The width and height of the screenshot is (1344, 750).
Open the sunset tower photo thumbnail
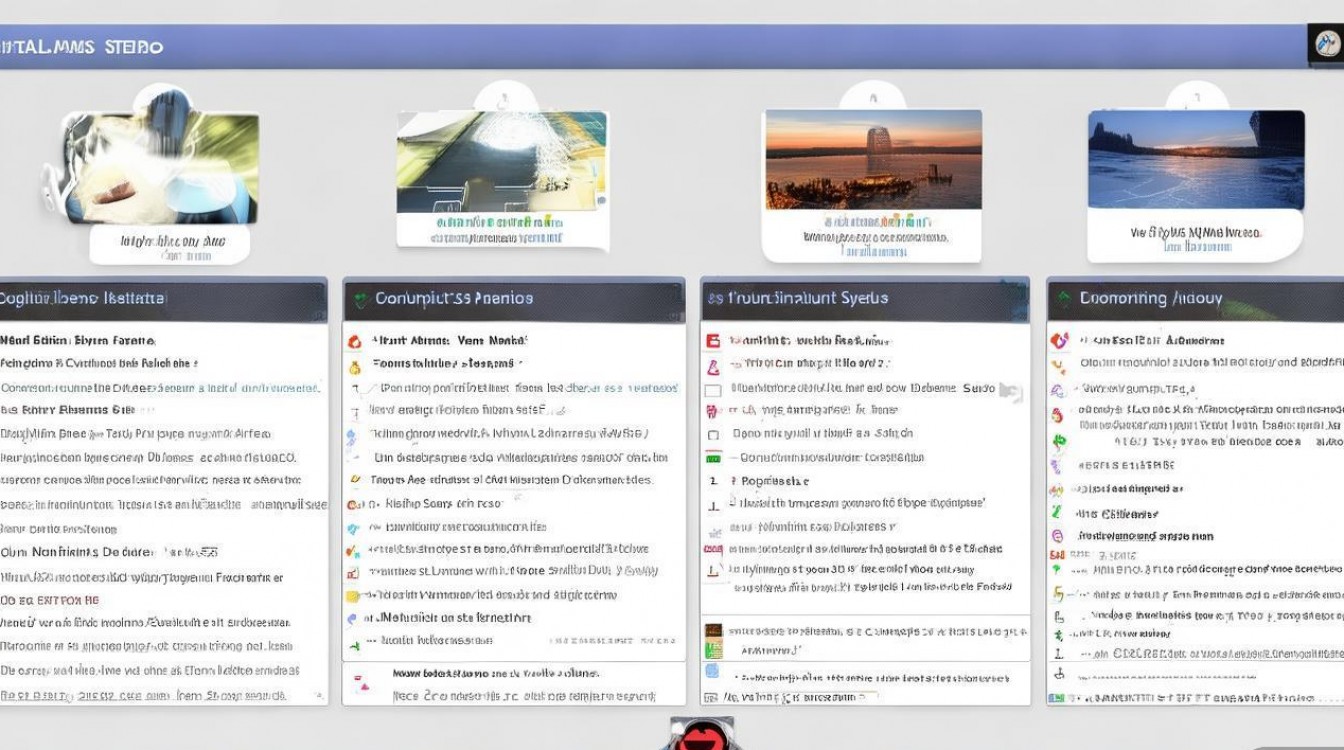coord(872,160)
